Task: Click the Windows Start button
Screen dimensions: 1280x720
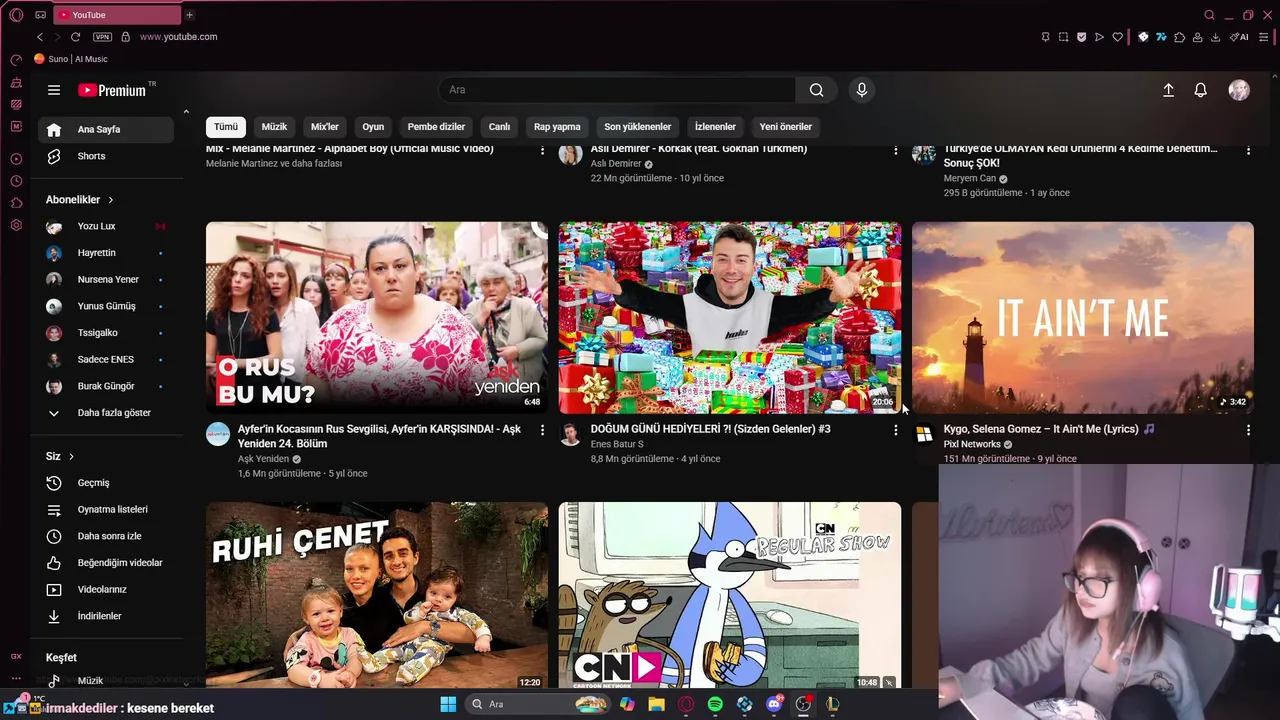Action: pyautogui.click(x=448, y=704)
